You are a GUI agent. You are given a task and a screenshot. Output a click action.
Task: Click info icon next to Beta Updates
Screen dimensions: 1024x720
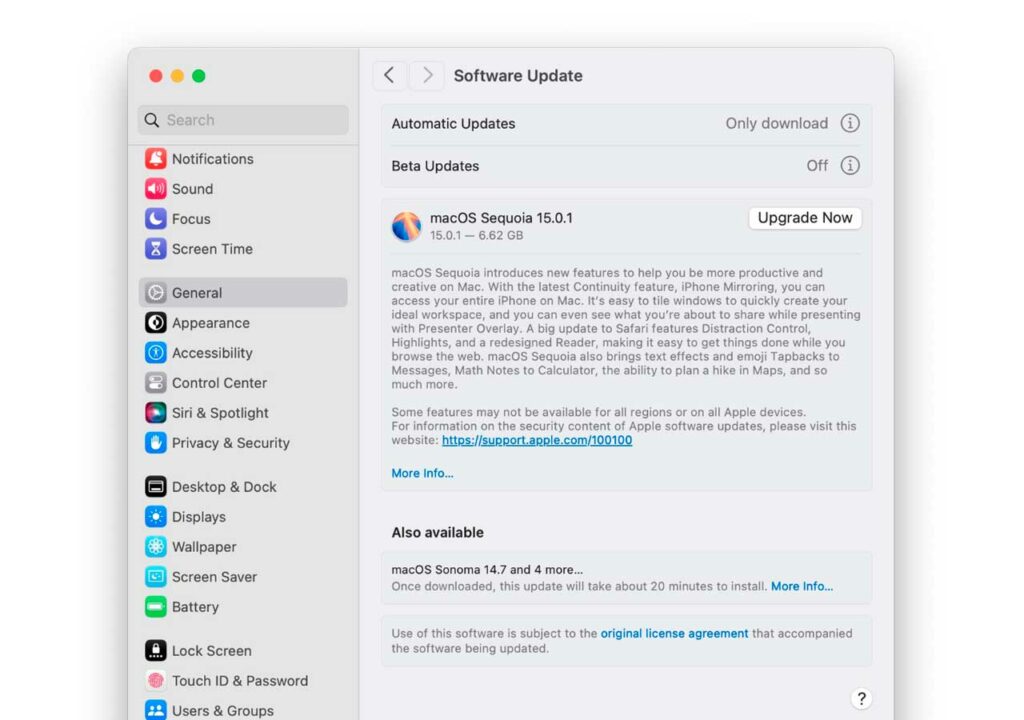tap(850, 166)
